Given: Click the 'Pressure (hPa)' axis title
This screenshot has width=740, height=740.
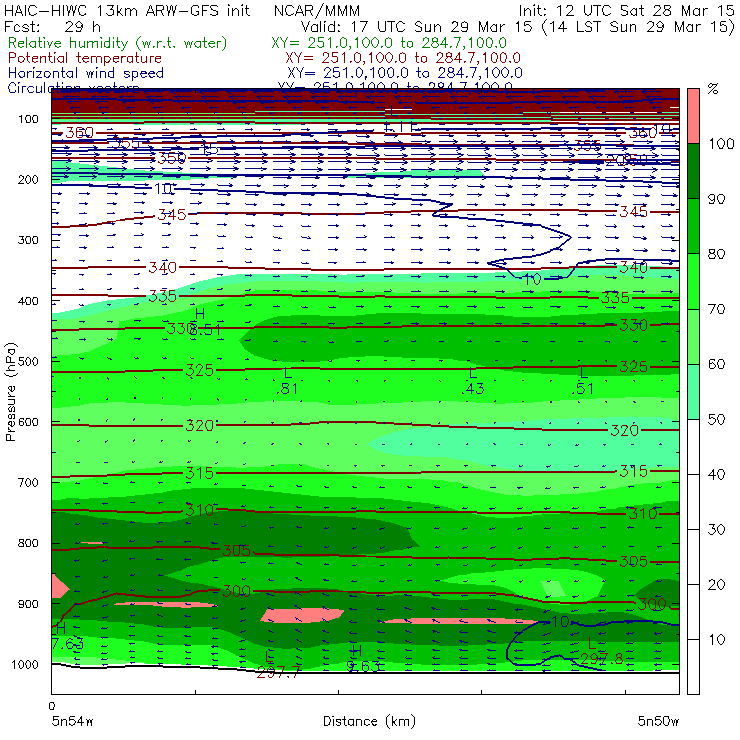Looking at the screenshot, I should pos(11,392).
